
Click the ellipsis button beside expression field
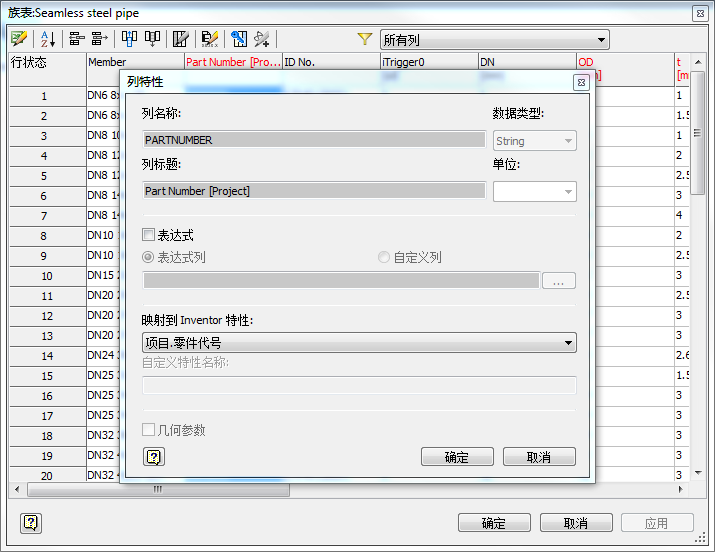tap(559, 280)
